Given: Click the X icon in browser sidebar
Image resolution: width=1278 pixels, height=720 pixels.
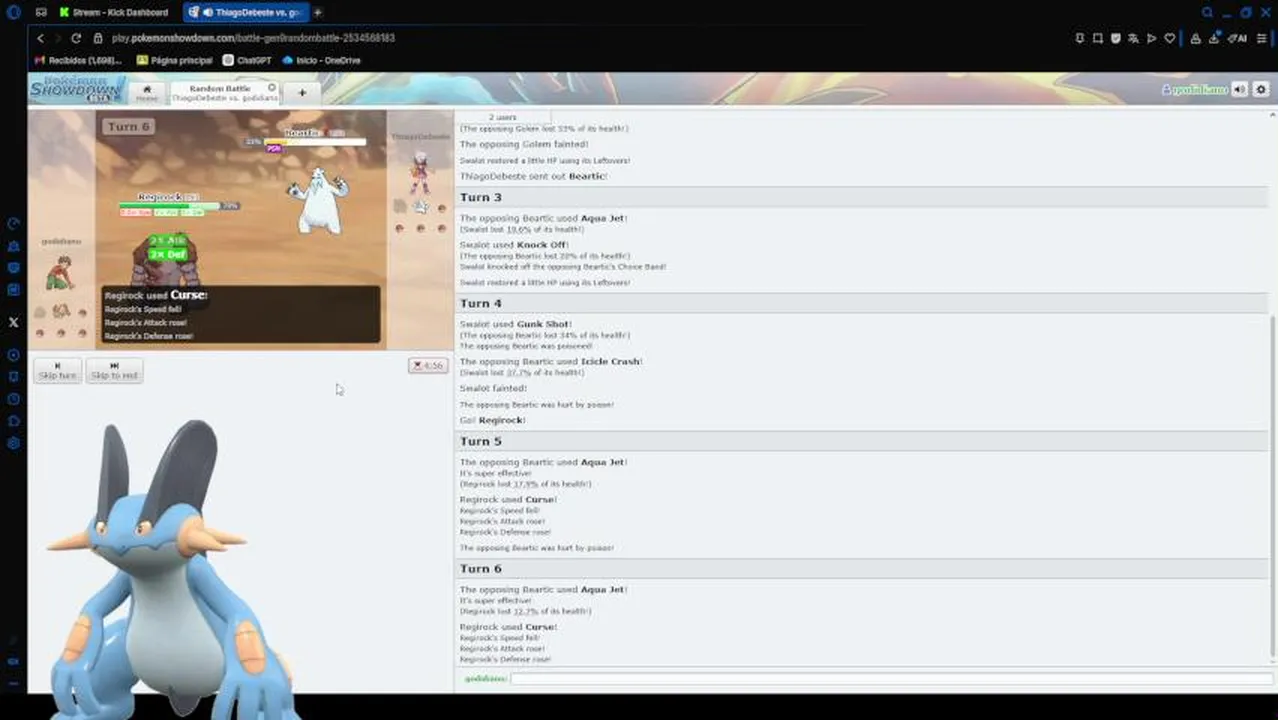Looking at the screenshot, I should pos(13,322).
